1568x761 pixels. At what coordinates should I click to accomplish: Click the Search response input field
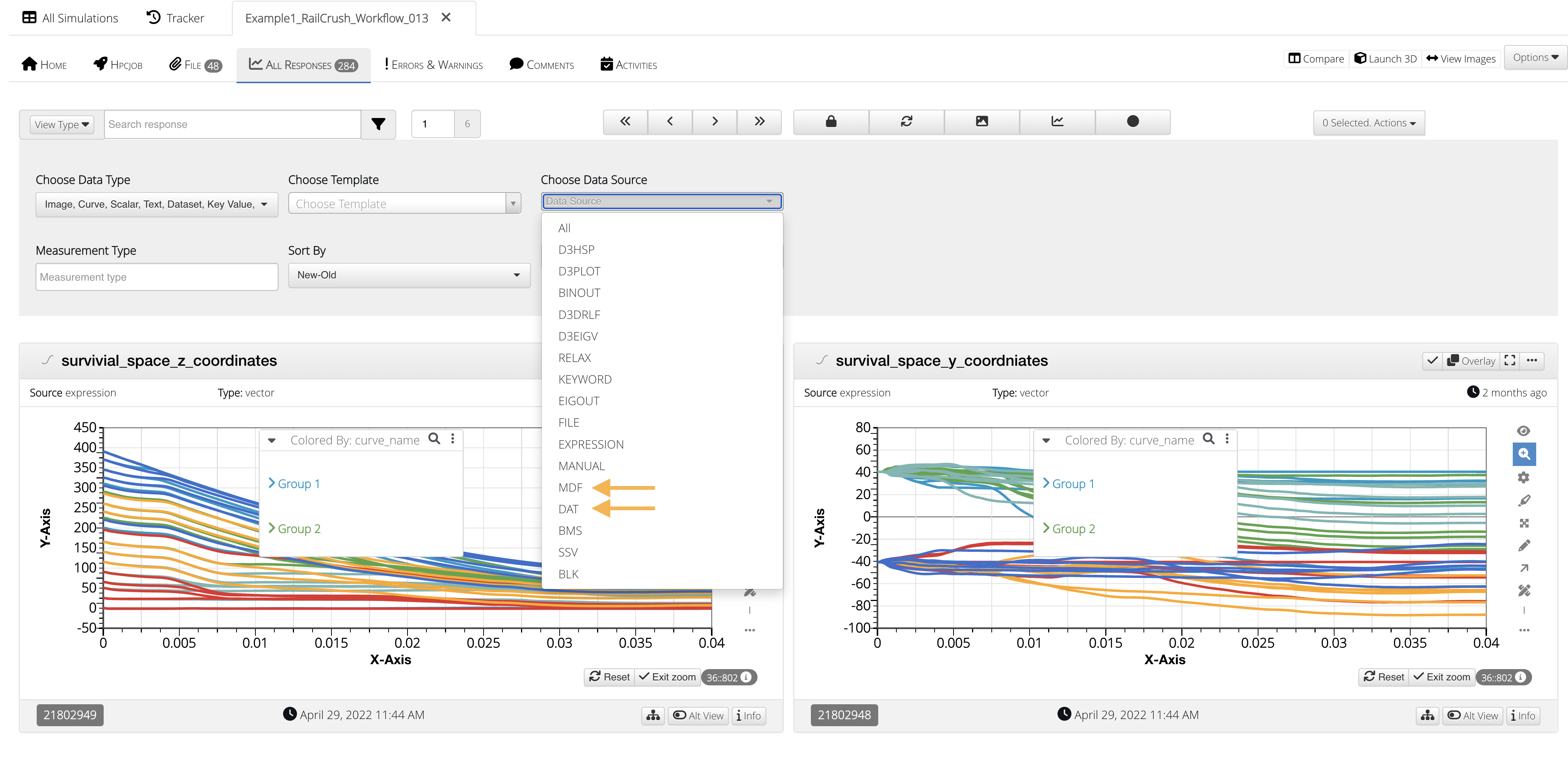233,124
